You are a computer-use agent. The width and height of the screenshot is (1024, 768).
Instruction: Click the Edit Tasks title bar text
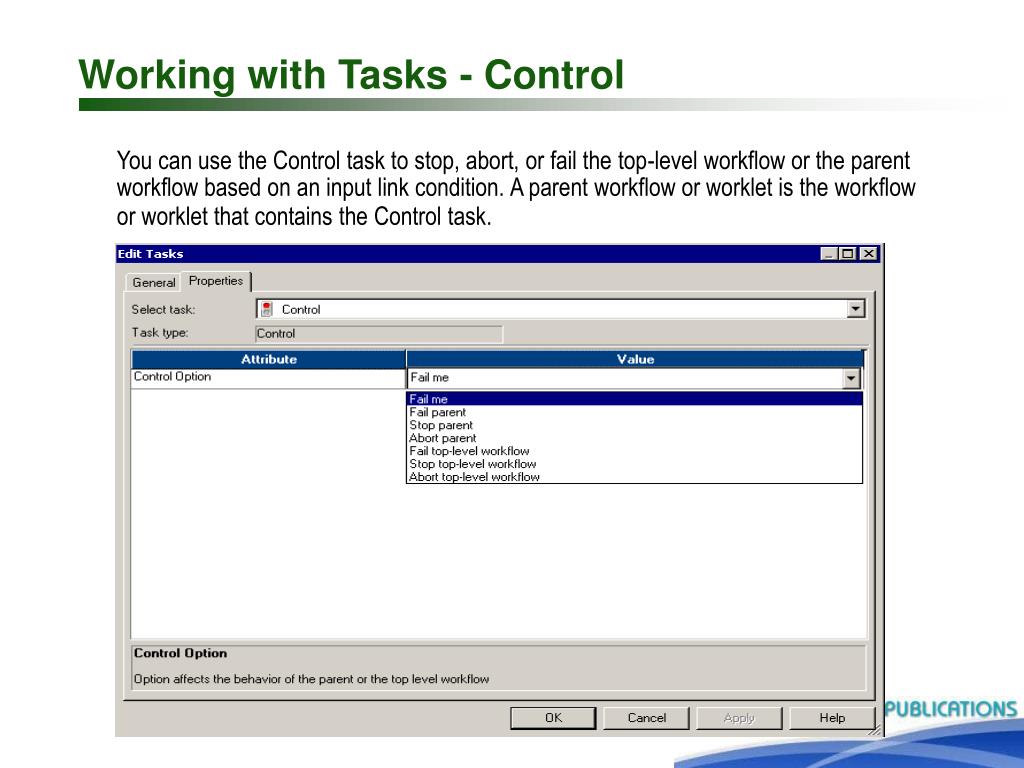pos(150,254)
